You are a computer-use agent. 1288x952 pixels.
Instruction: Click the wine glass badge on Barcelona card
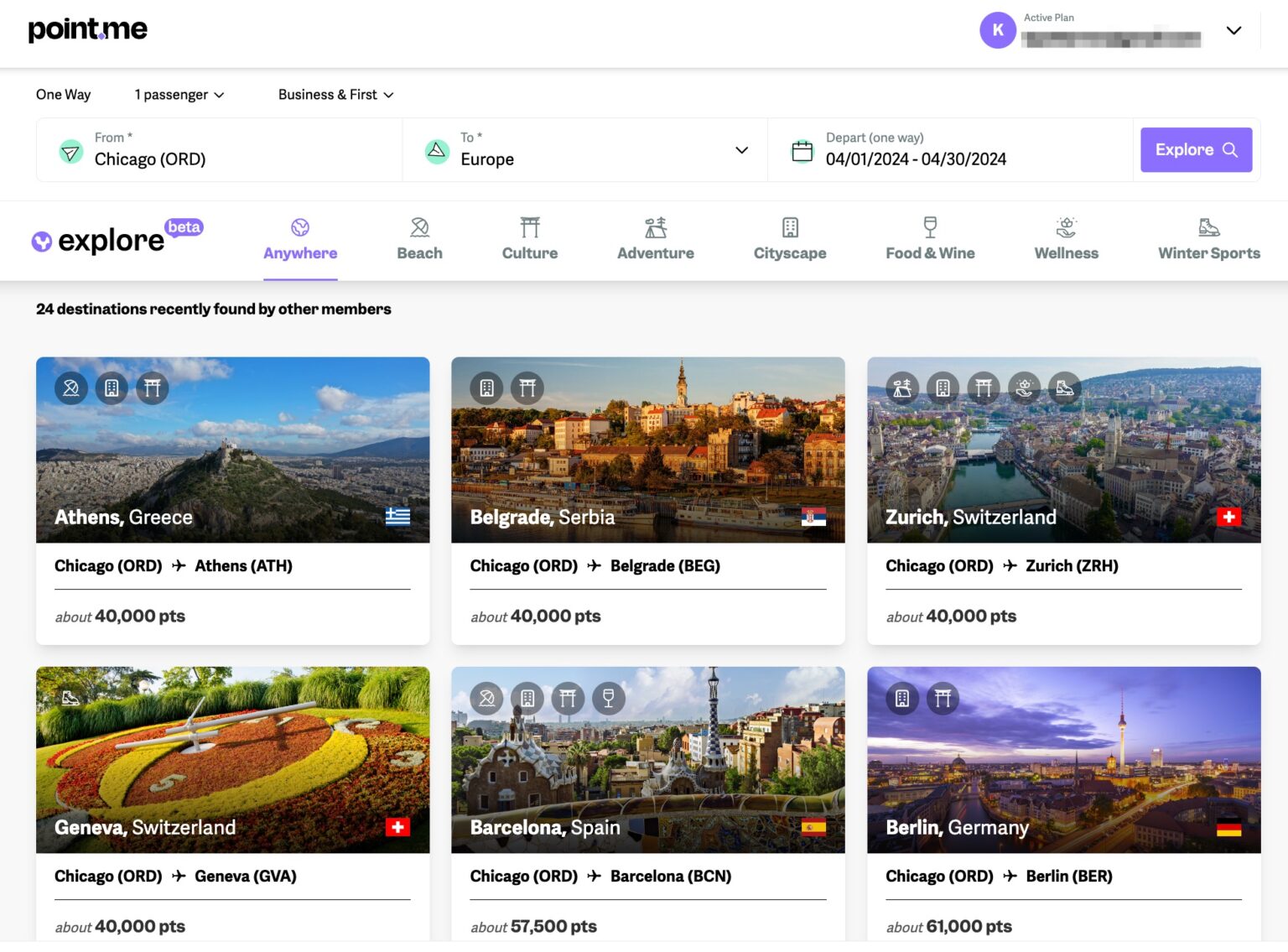coord(608,697)
